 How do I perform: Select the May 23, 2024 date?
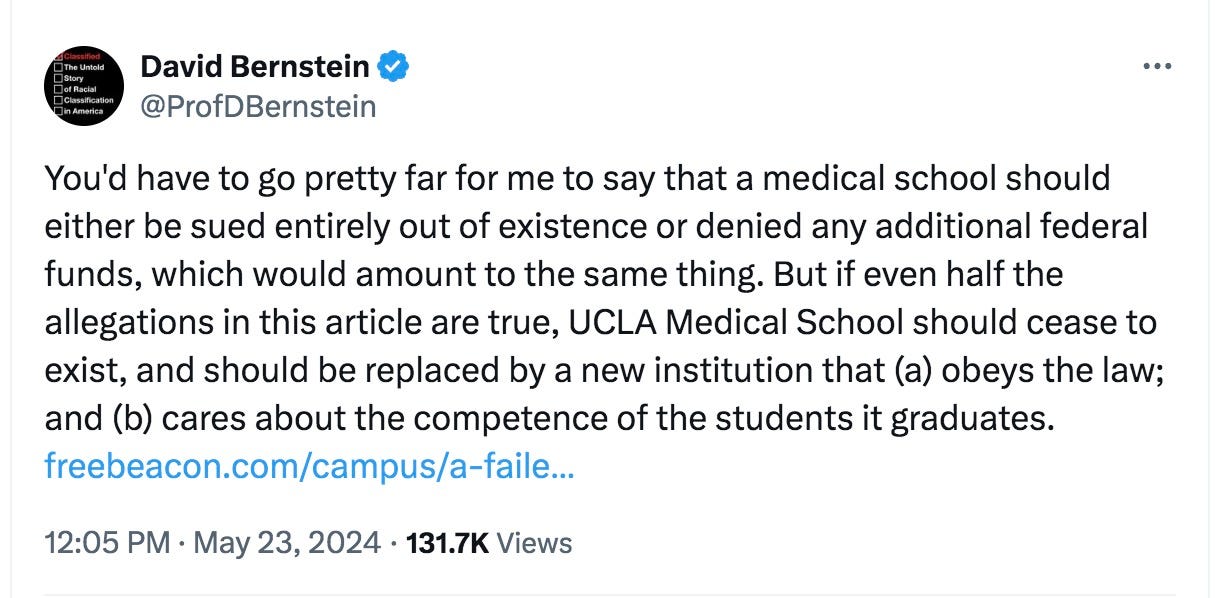288,543
